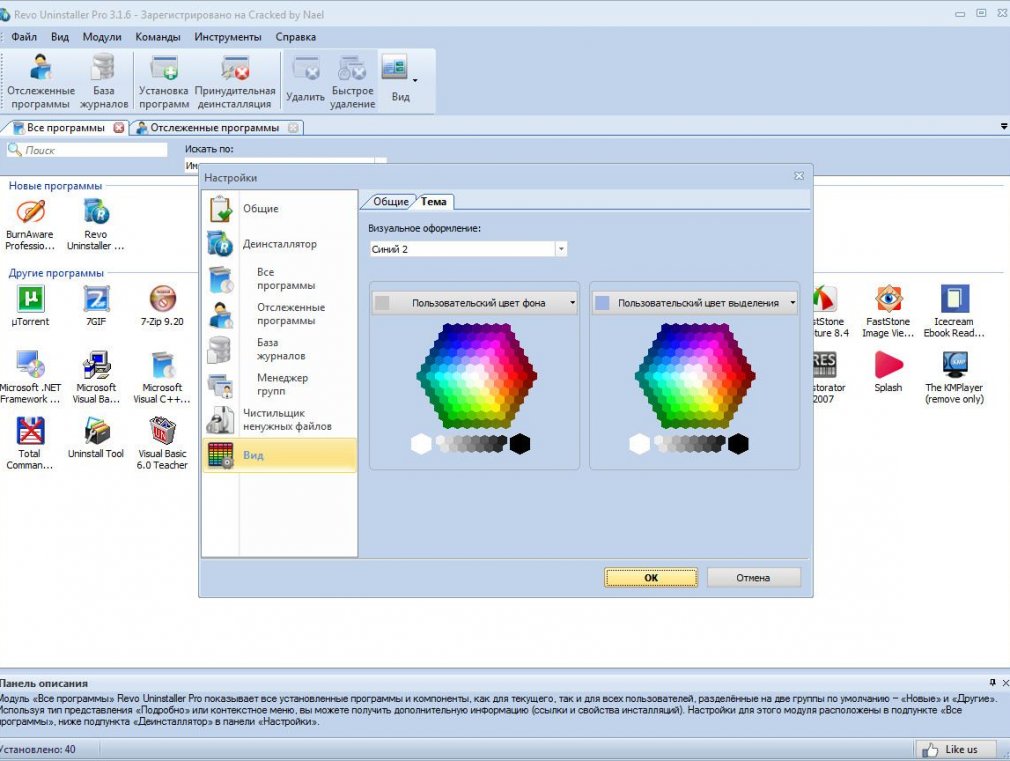Viewport: 1010px width, 761px height.
Task: Open the Инструменты menu
Action: click(228, 37)
